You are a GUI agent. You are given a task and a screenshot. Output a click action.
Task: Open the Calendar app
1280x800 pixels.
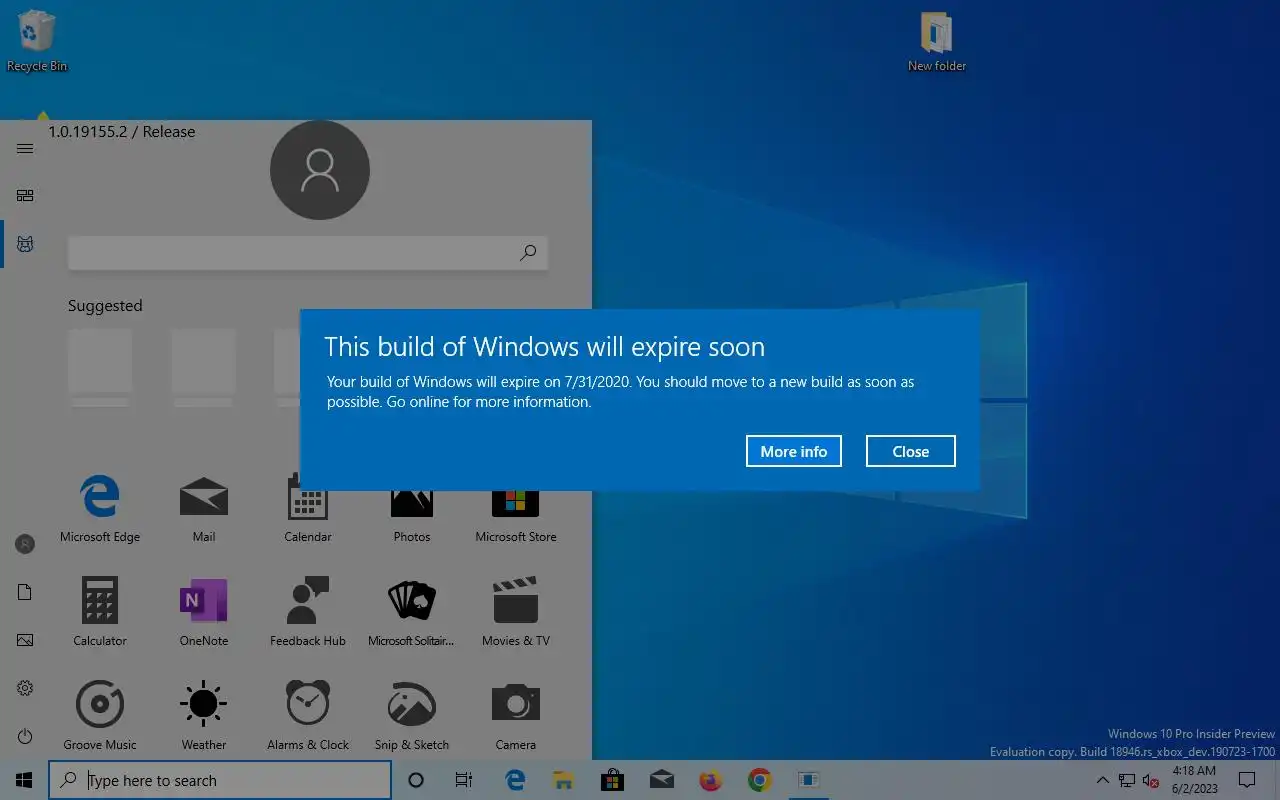tap(308, 508)
